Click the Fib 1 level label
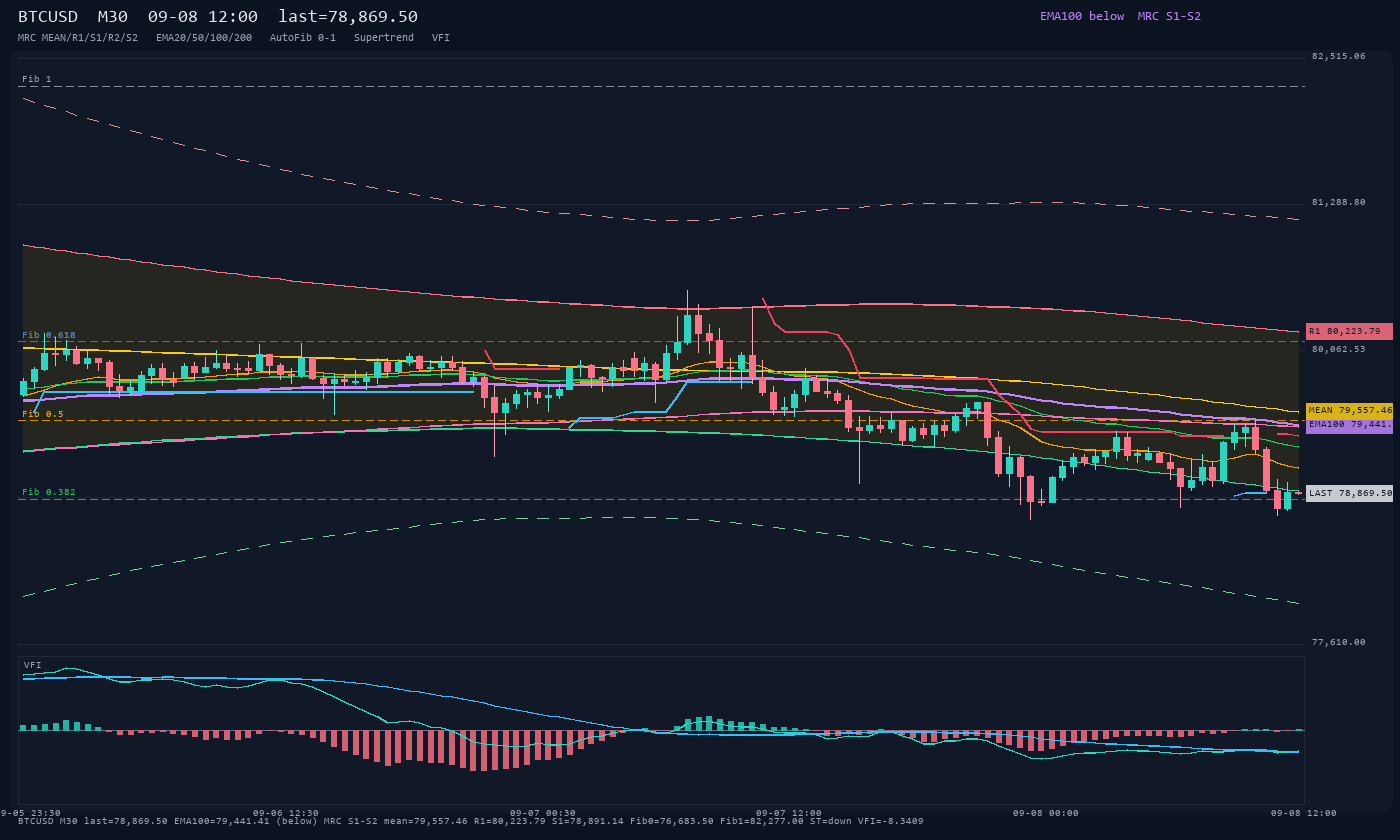The width and height of the screenshot is (1400, 840). pyautogui.click(x=37, y=79)
